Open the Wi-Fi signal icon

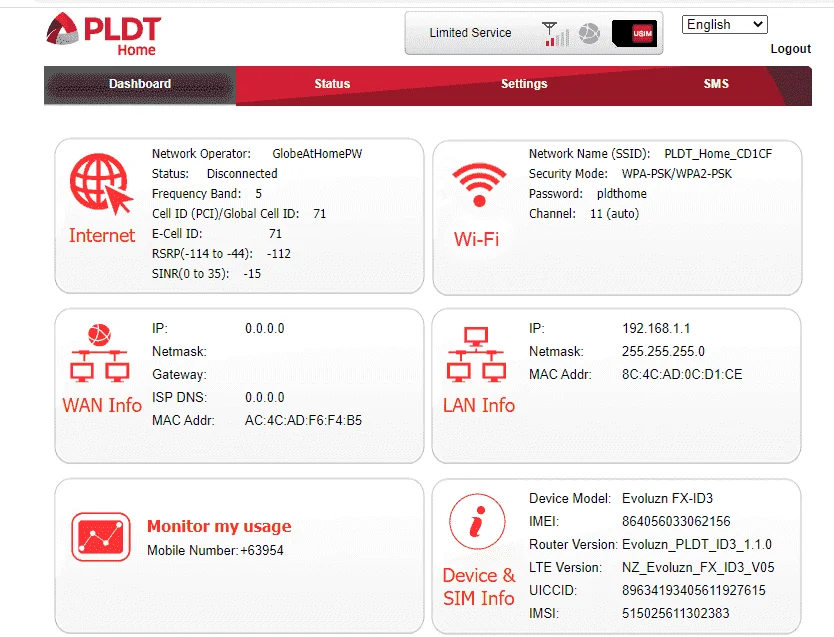click(479, 185)
